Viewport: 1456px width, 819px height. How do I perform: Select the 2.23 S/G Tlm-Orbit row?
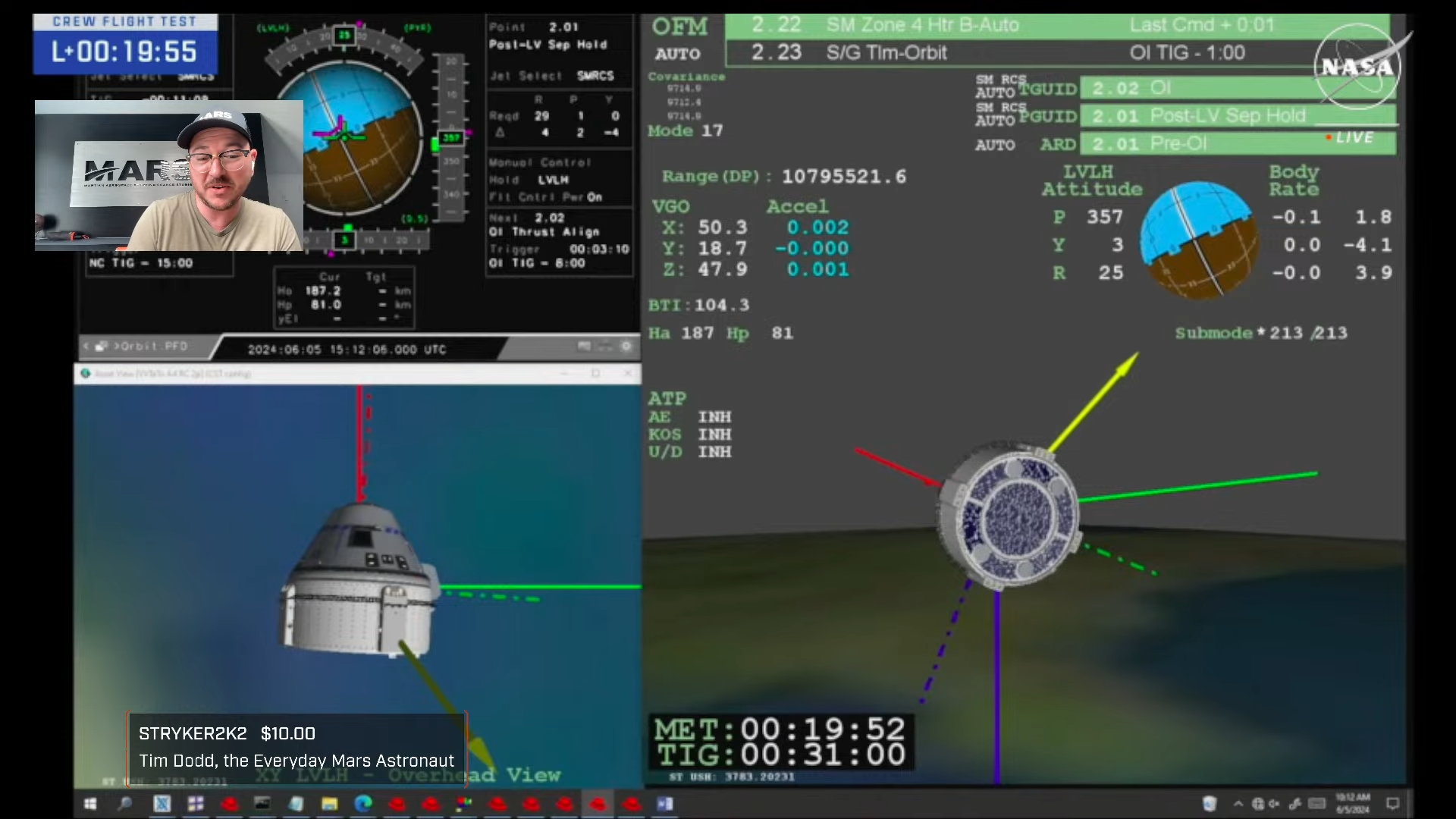[1057, 52]
